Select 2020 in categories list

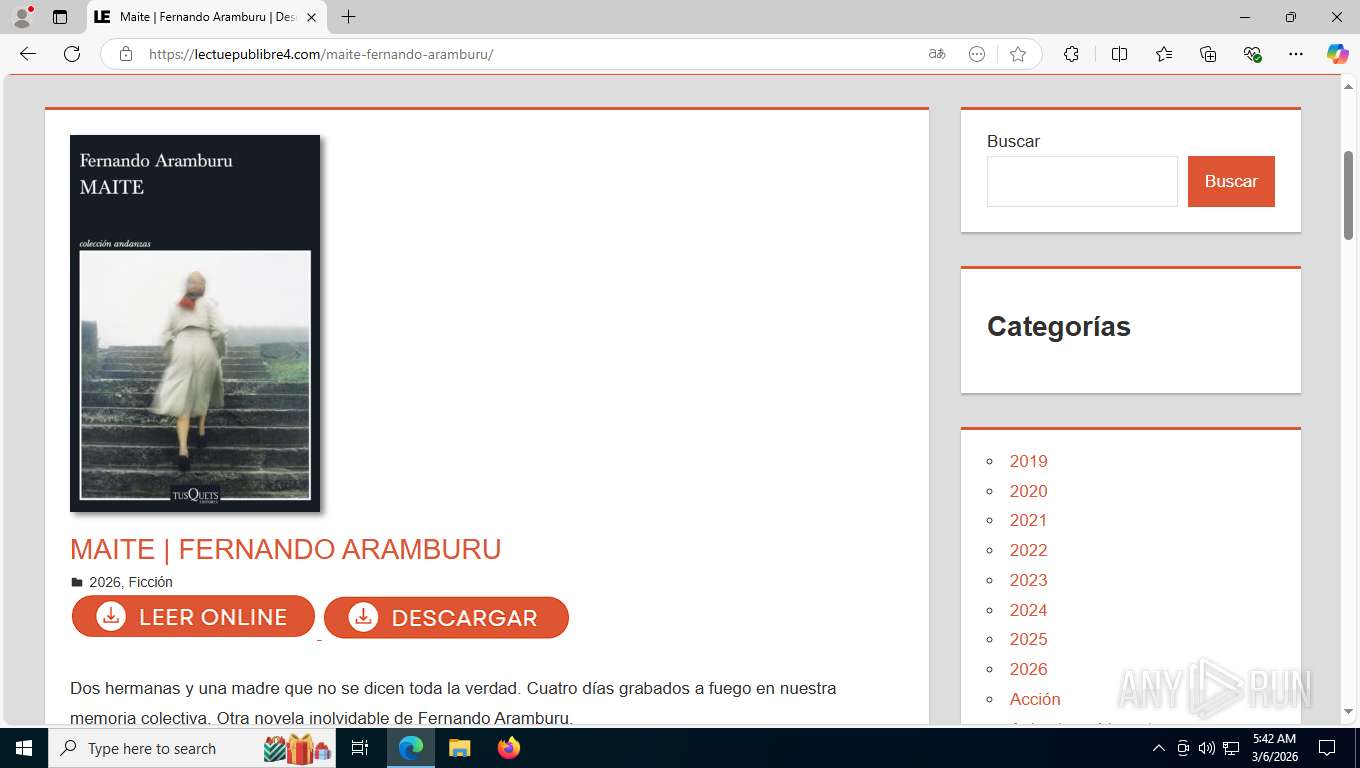pyautogui.click(x=1028, y=491)
